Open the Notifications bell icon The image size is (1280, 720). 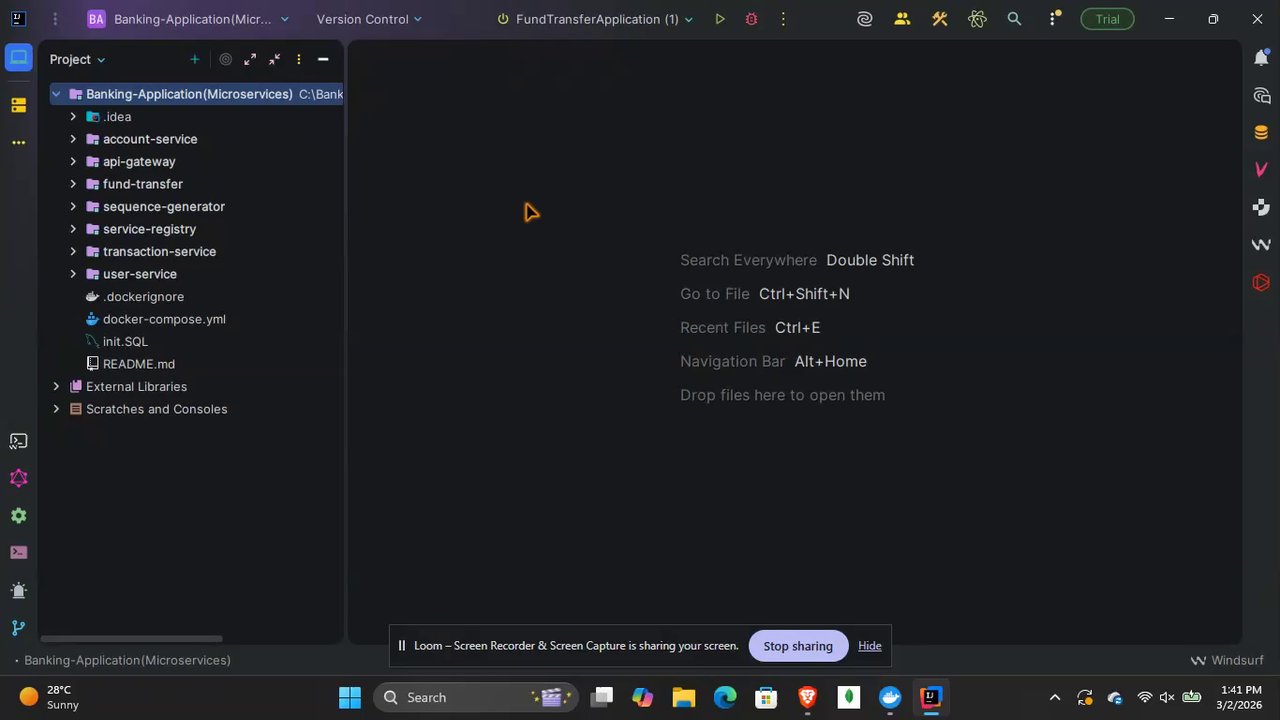1261,58
